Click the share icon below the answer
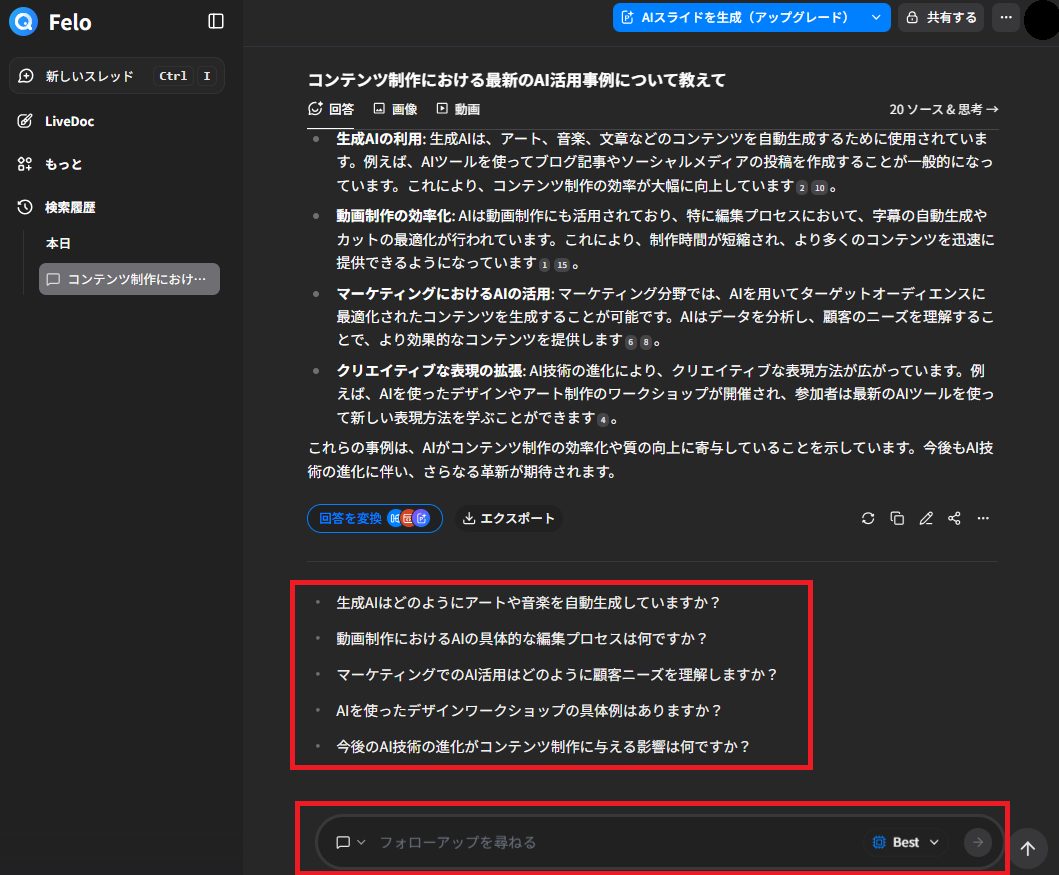 (954, 518)
